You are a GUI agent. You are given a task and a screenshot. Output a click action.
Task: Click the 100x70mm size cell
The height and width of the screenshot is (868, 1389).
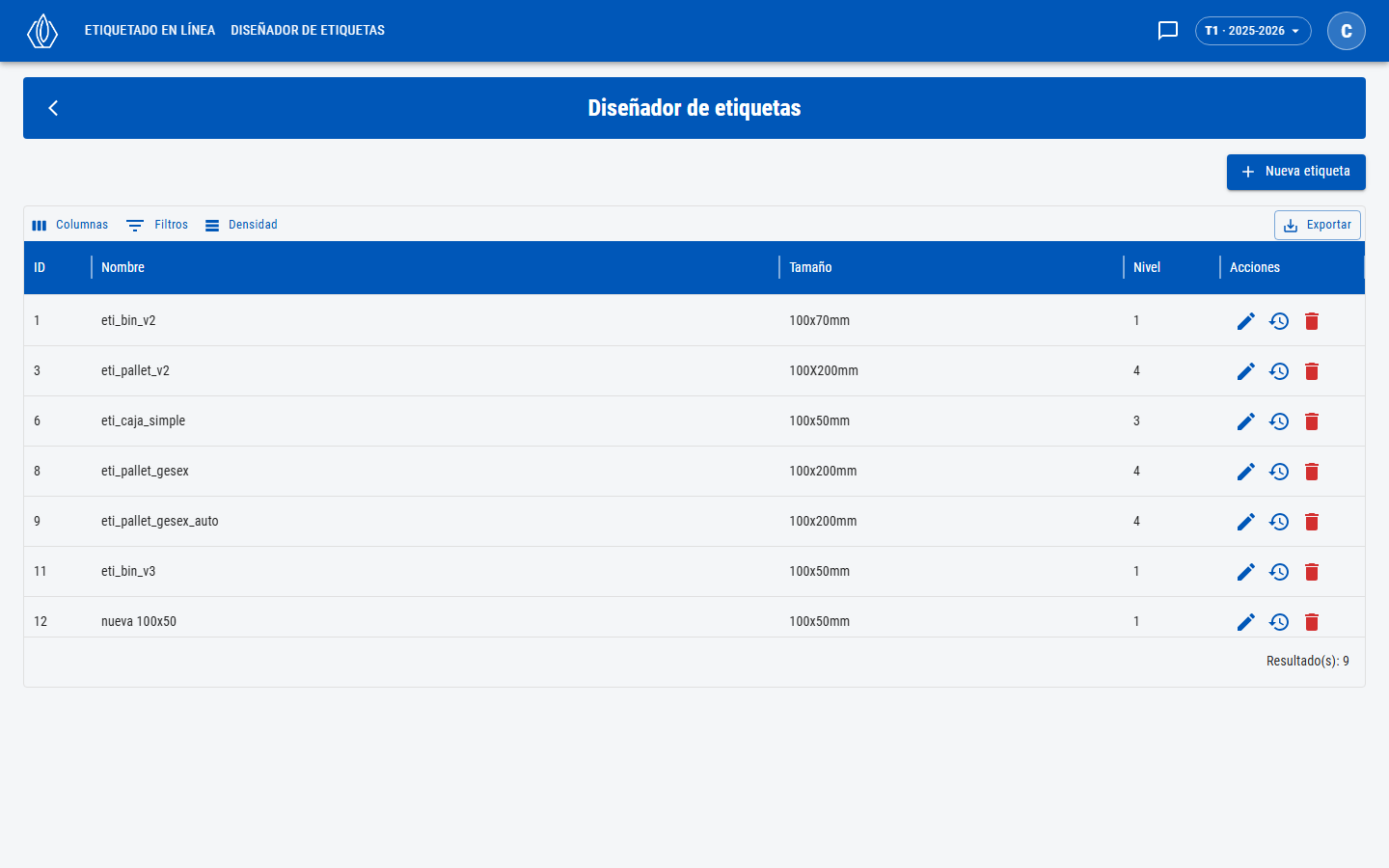(x=951, y=320)
